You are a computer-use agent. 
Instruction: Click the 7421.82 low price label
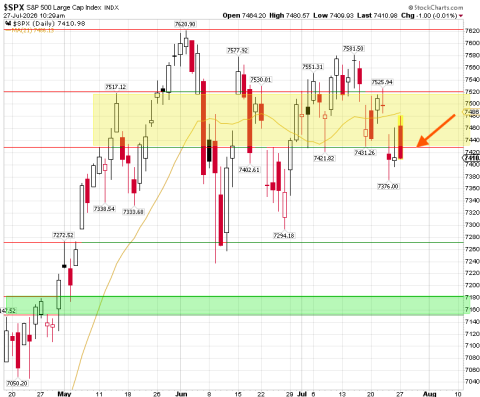(x=324, y=158)
